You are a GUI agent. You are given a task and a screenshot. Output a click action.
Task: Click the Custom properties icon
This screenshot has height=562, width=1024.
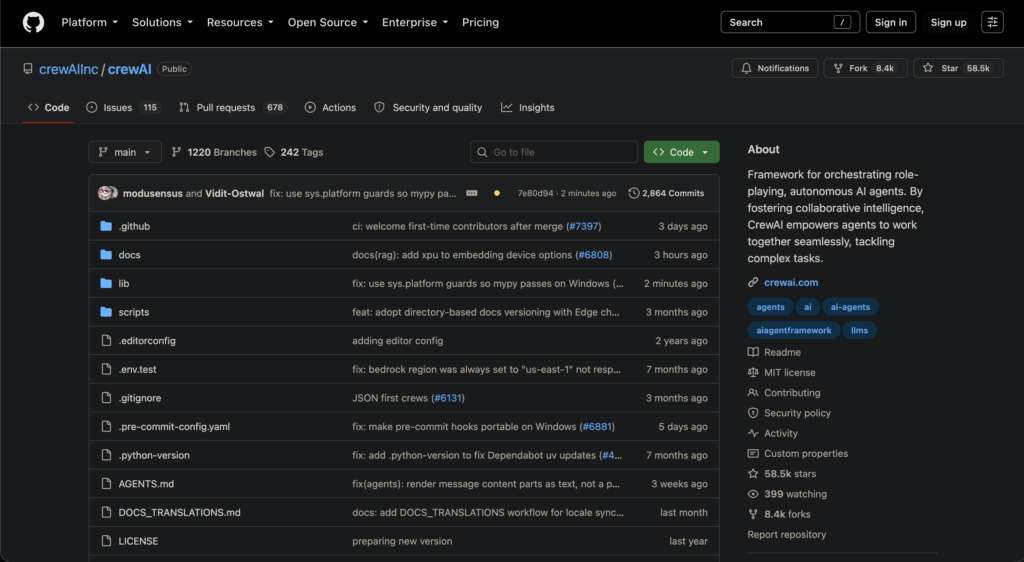(753, 454)
